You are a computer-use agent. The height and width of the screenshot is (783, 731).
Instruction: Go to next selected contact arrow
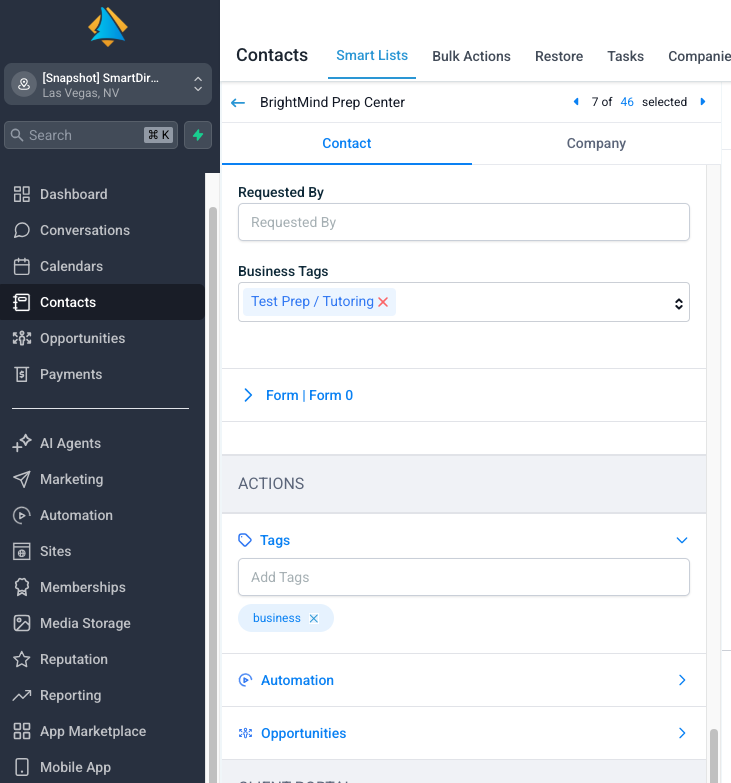point(703,101)
